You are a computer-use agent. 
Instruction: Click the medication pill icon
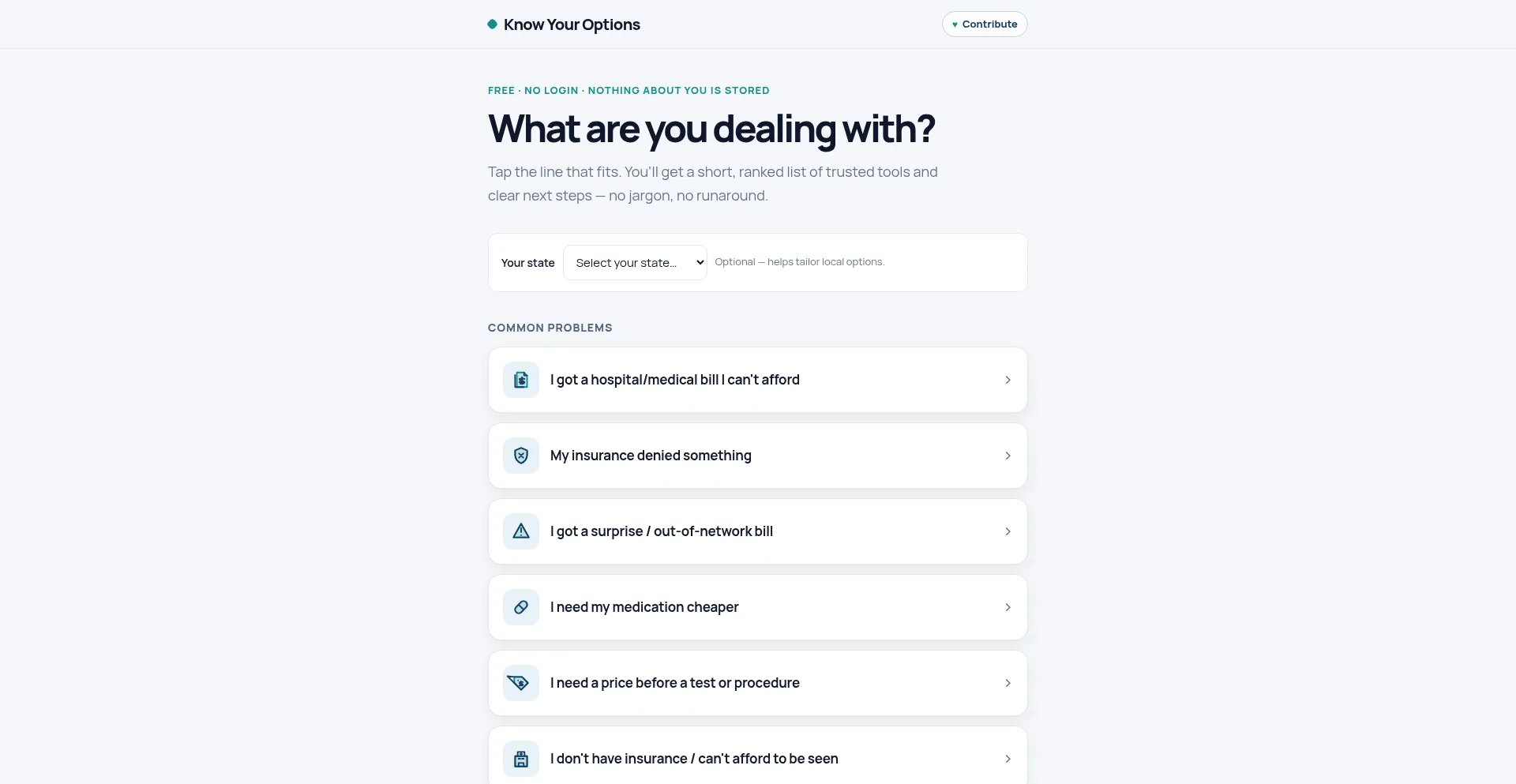click(521, 607)
